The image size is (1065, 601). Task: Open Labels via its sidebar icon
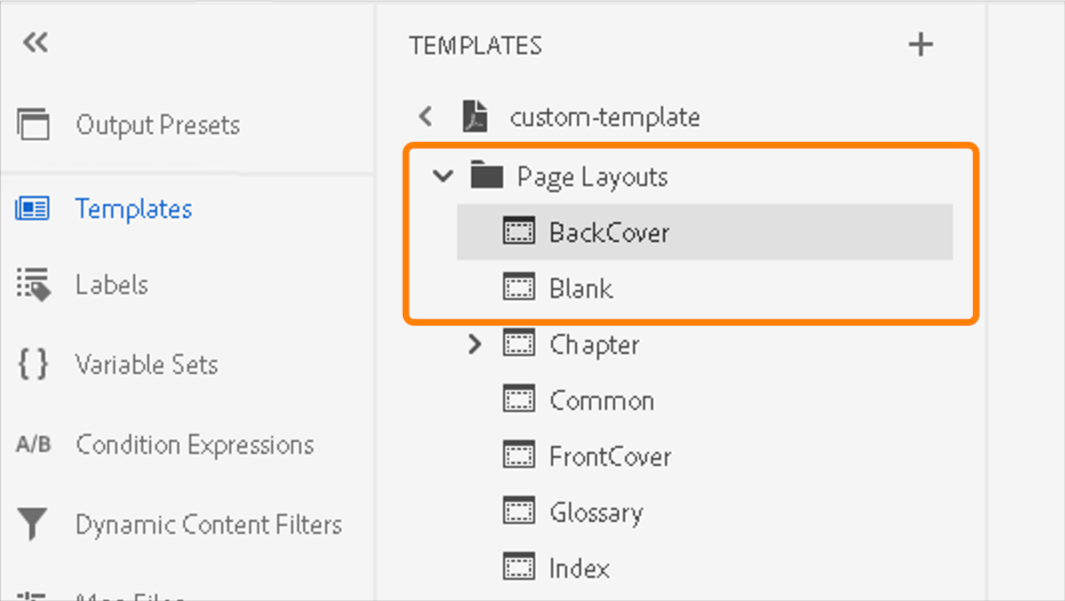(x=31, y=284)
